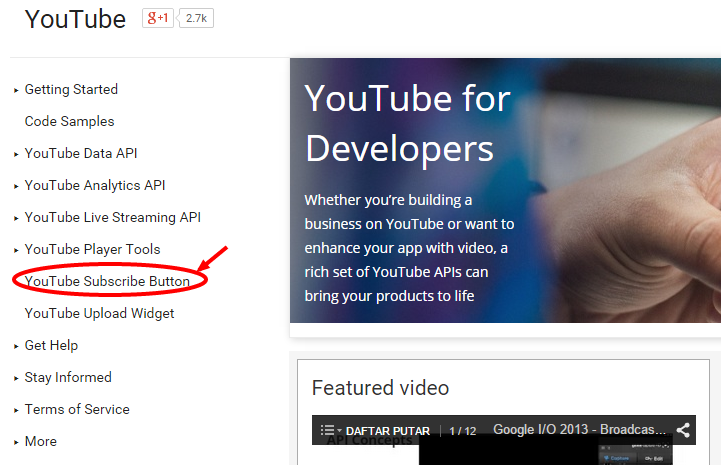The width and height of the screenshot is (721, 465).
Task: Click the YouTube for Developers banner
Action: pos(505,190)
